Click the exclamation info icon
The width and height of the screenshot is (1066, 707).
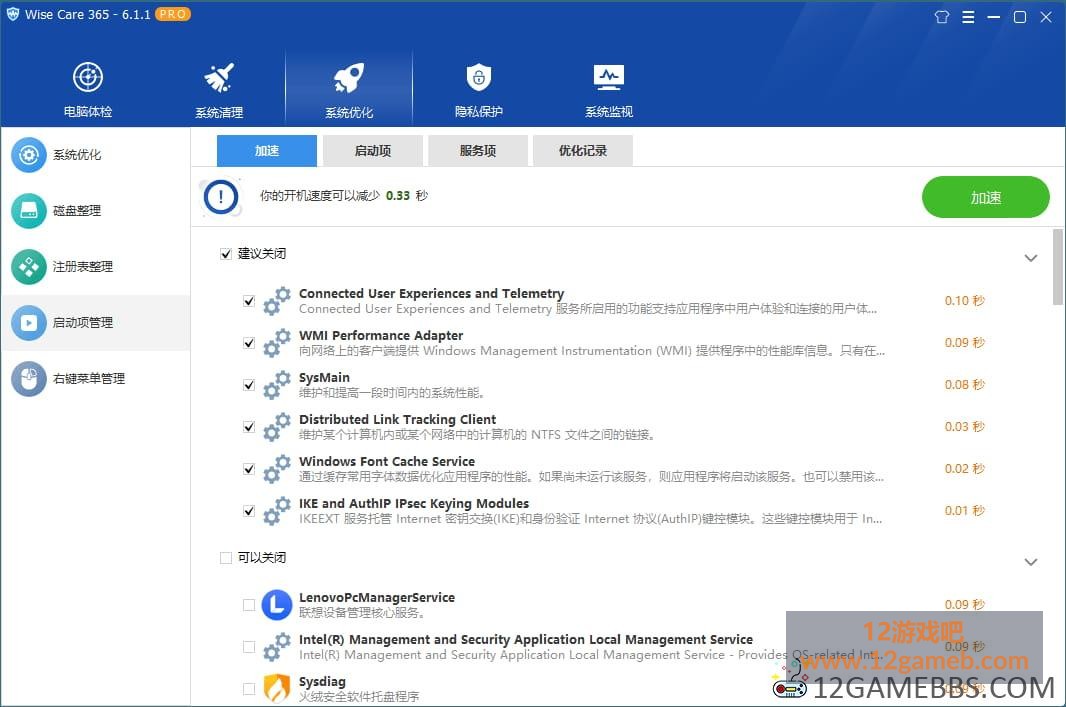[x=221, y=197]
